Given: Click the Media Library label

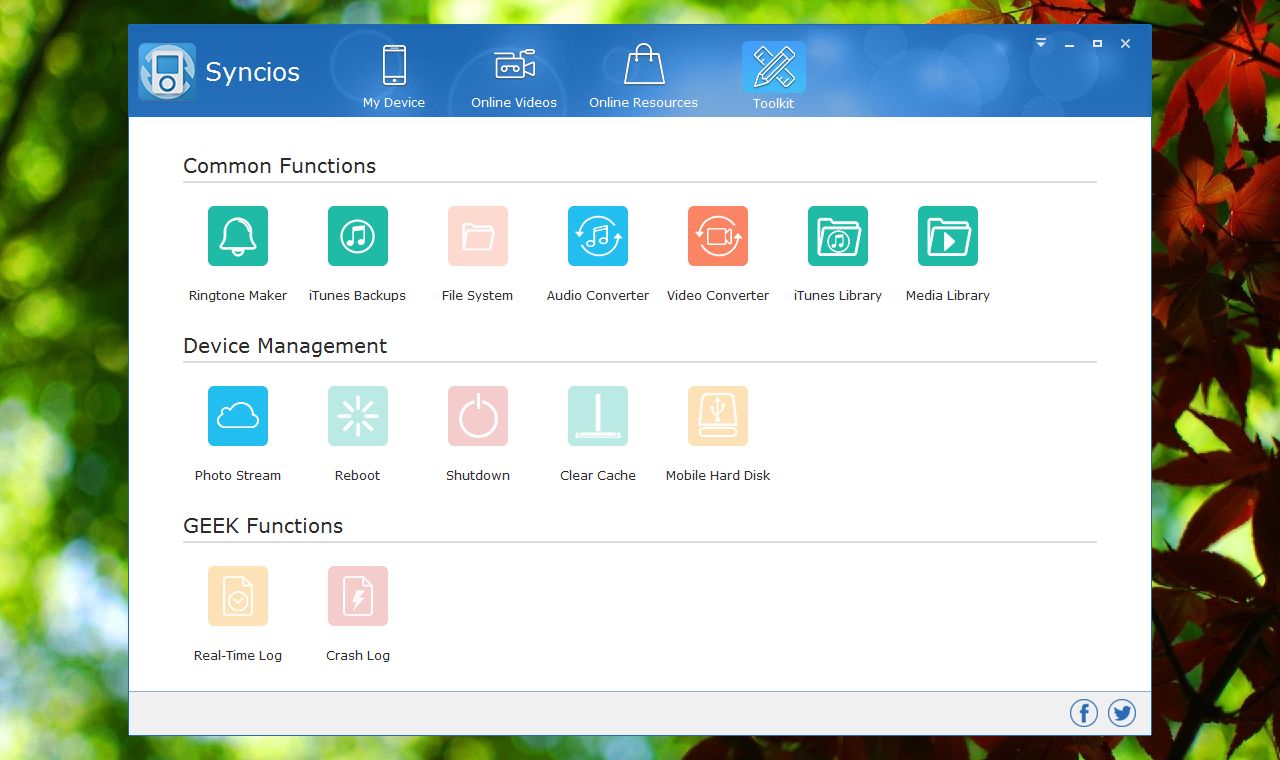Looking at the screenshot, I should coord(948,296).
